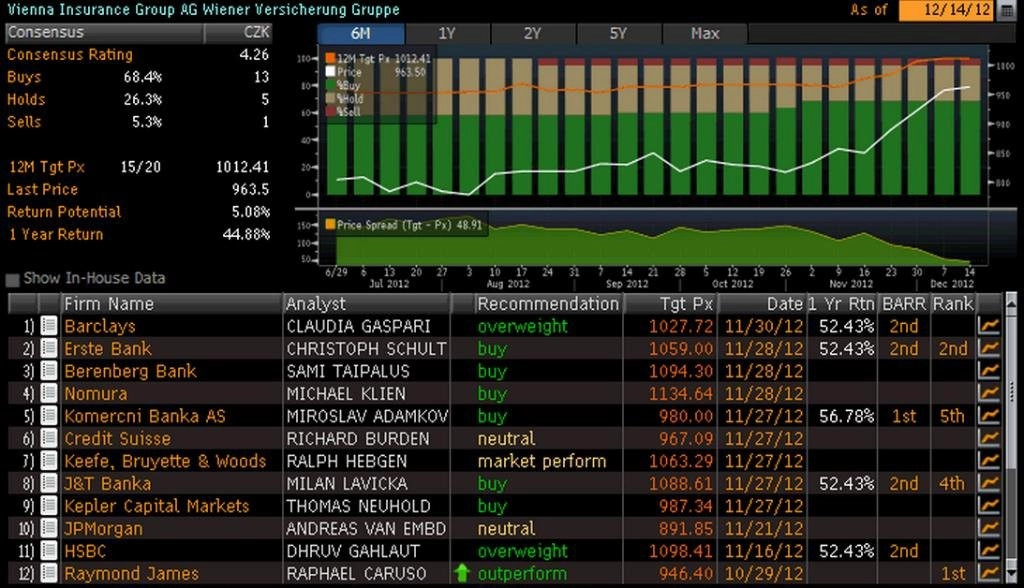
Task: Show the chart icon on the JPMorgan row
Action: point(989,528)
